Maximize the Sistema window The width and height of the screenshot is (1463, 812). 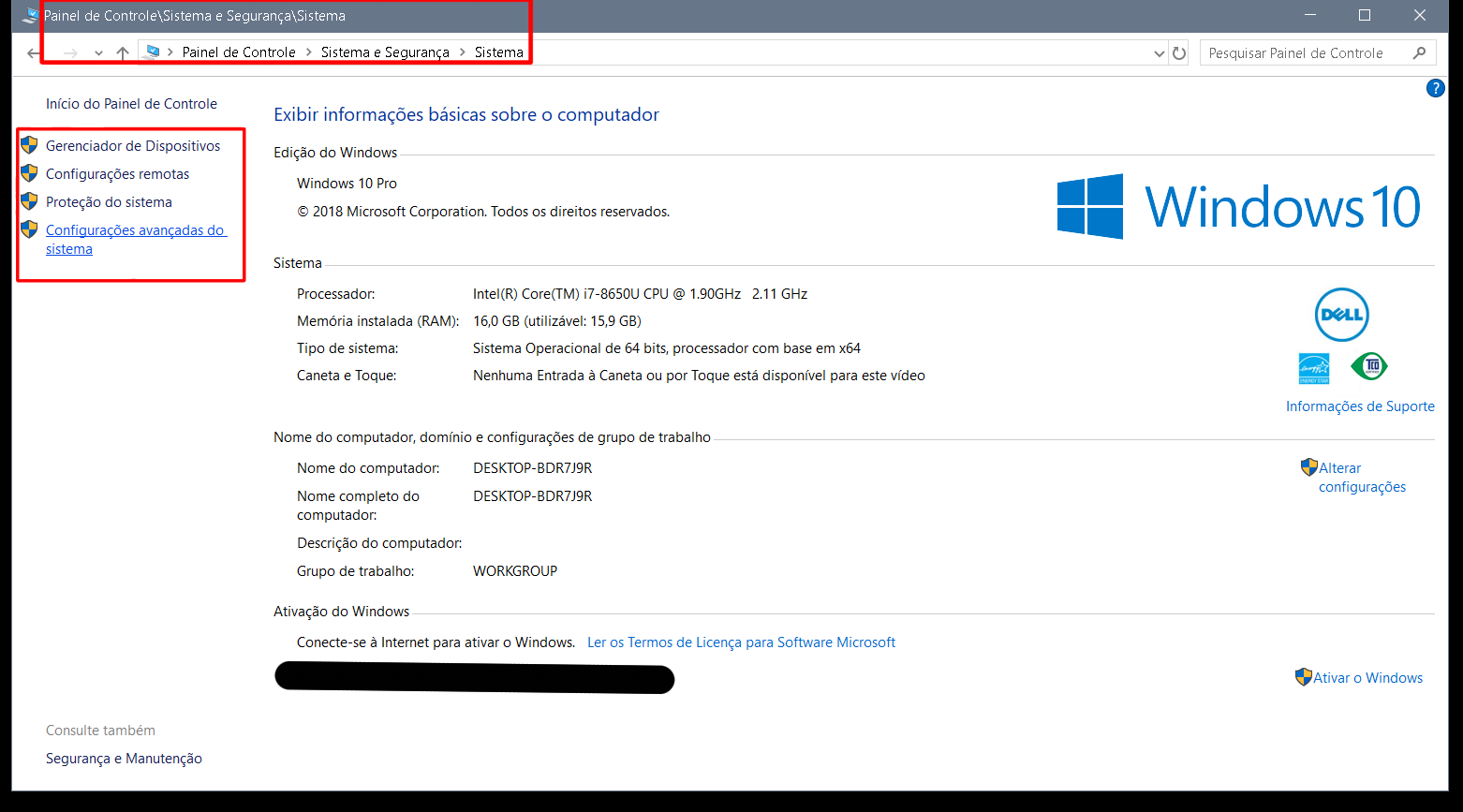1365,16
